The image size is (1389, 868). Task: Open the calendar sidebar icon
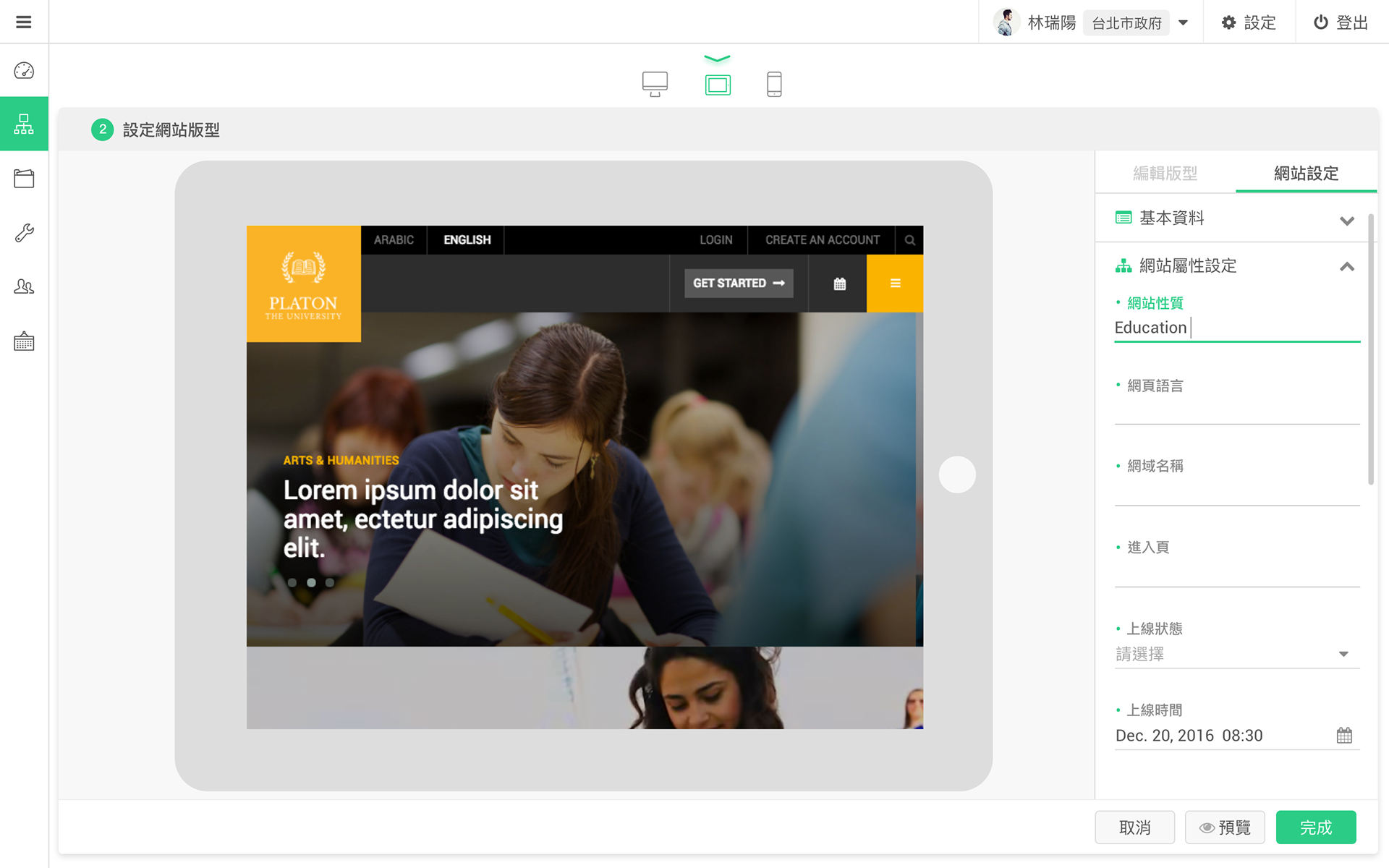pyautogui.click(x=24, y=341)
